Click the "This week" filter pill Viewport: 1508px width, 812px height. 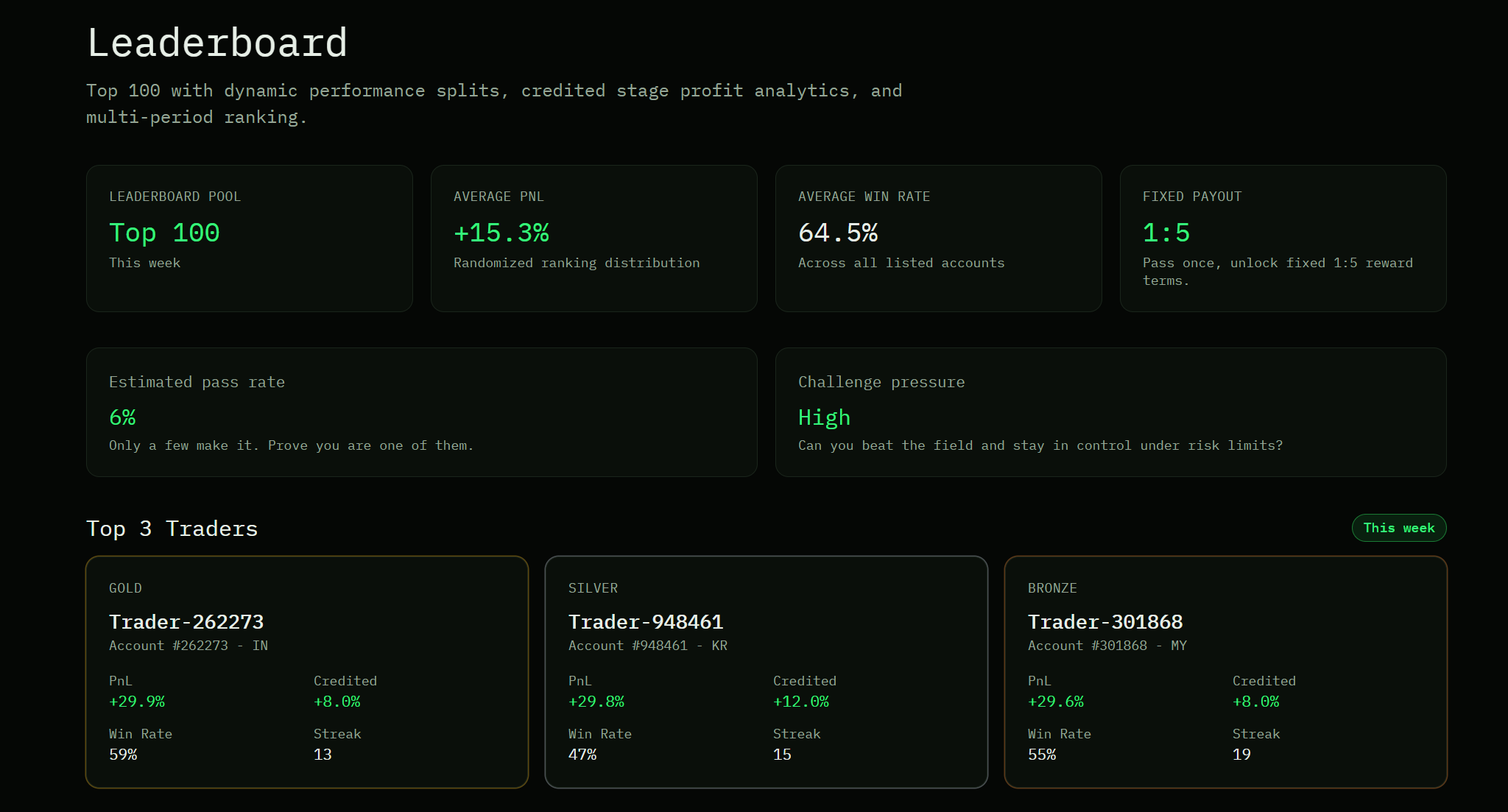pyautogui.click(x=1398, y=528)
